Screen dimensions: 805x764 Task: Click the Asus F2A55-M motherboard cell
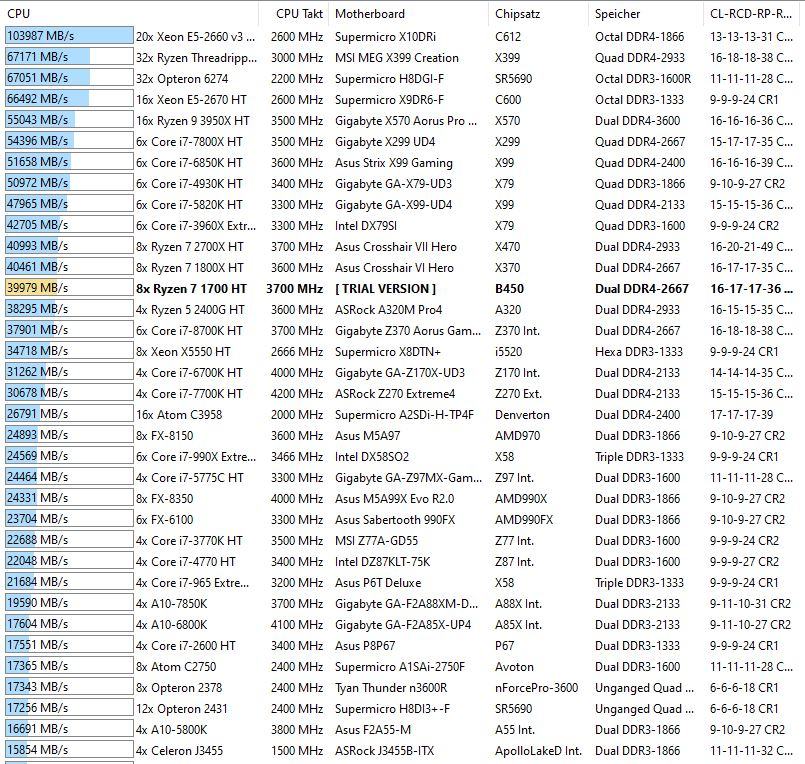point(373,731)
